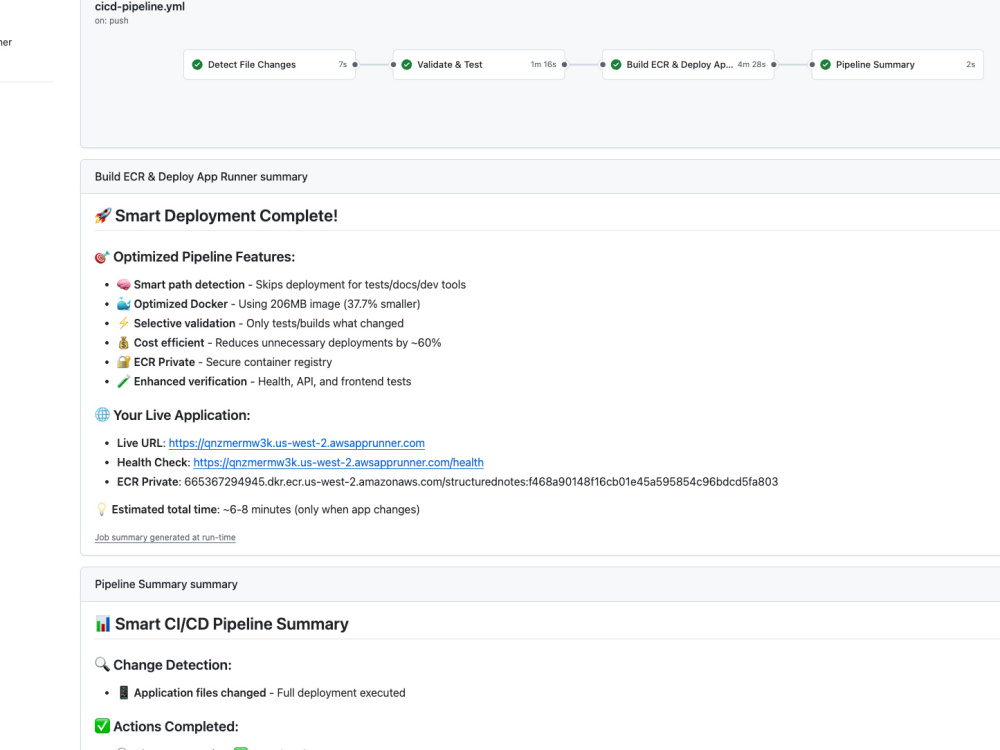
Task: Open the Build ECR & Deploy App job
Action: coord(688,64)
